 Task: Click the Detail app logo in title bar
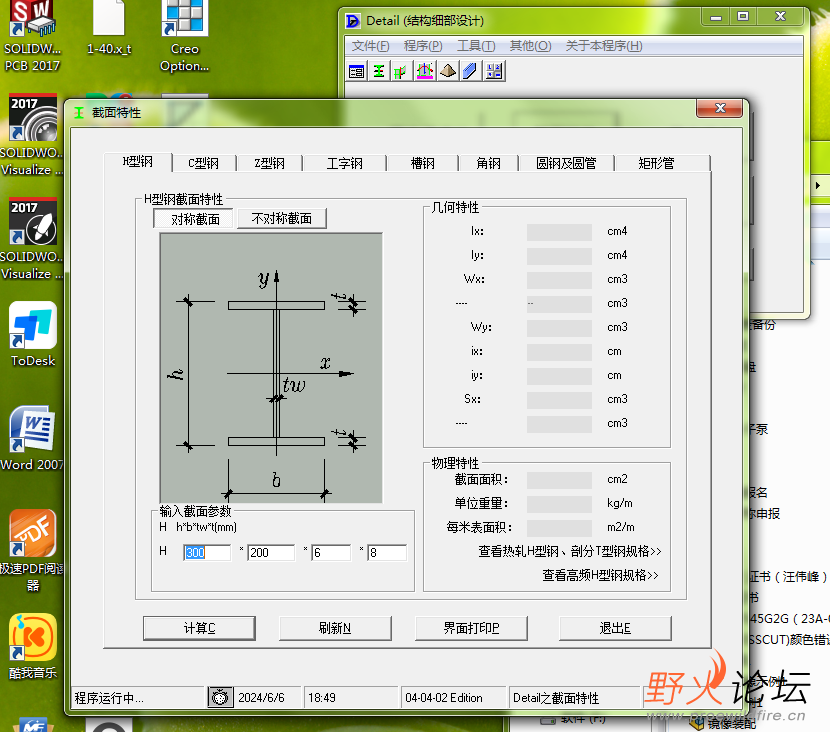click(x=353, y=21)
